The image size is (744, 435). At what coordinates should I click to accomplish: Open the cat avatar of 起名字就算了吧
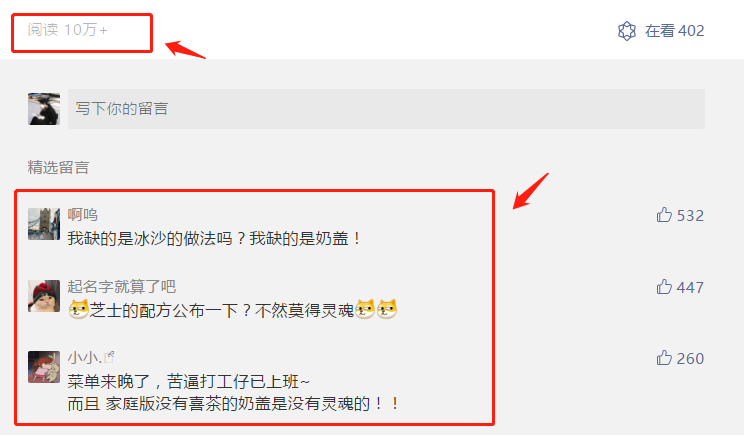[44, 296]
